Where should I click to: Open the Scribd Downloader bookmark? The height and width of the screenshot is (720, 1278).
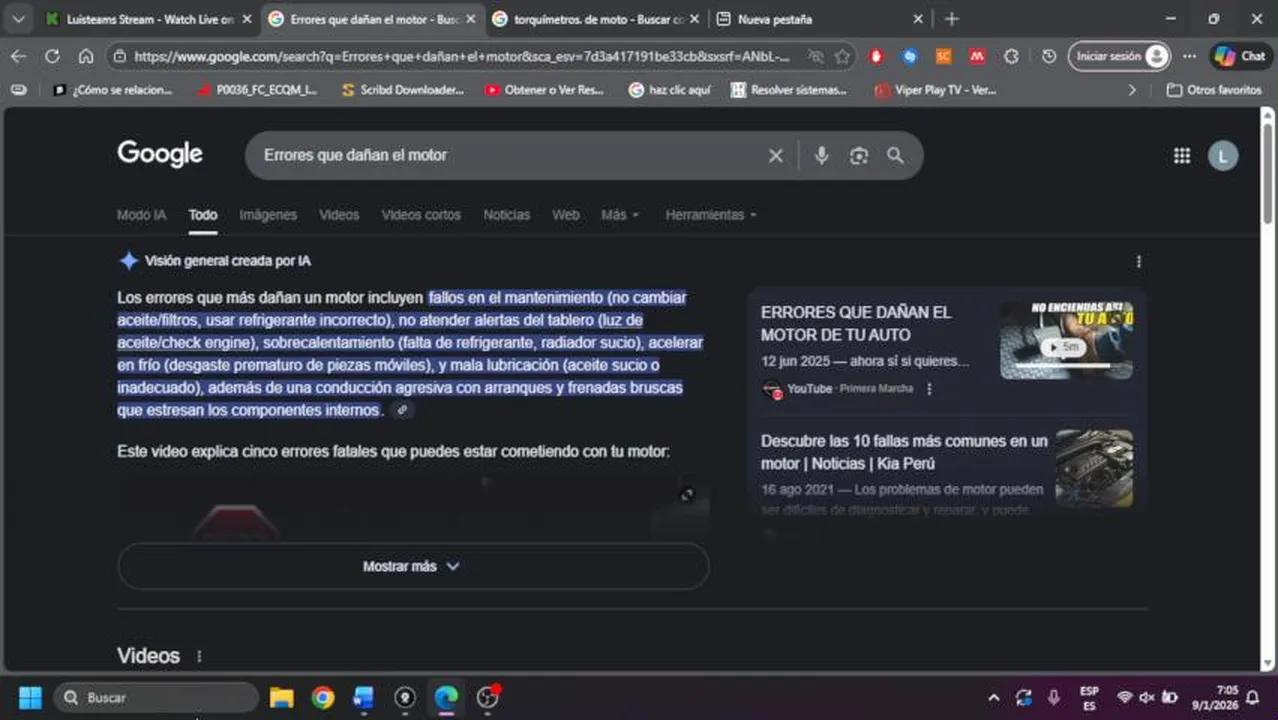[x=403, y=90]
